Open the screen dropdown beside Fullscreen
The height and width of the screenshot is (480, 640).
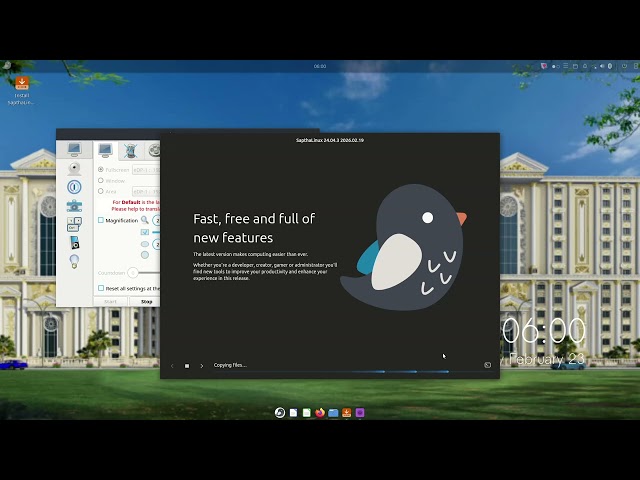click(x=146, y=169)
